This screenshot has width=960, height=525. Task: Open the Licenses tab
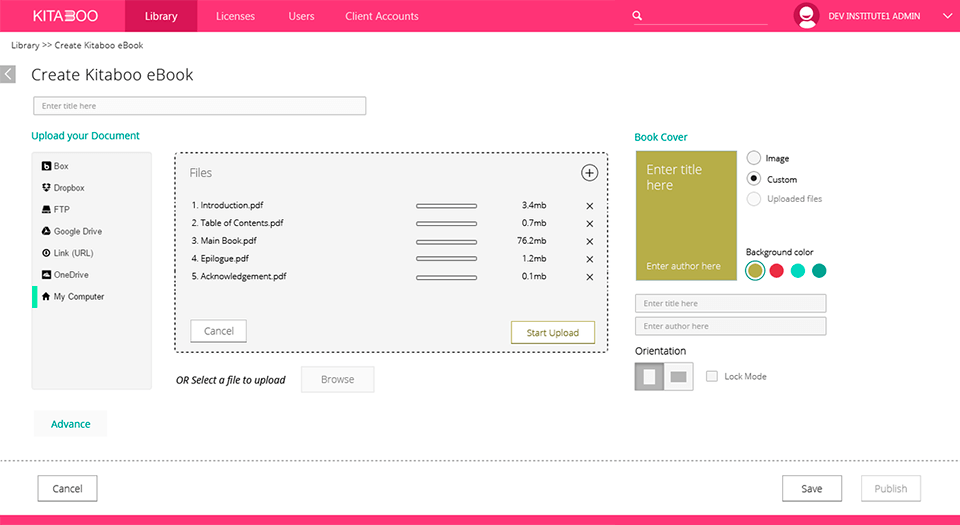(235, 16)
